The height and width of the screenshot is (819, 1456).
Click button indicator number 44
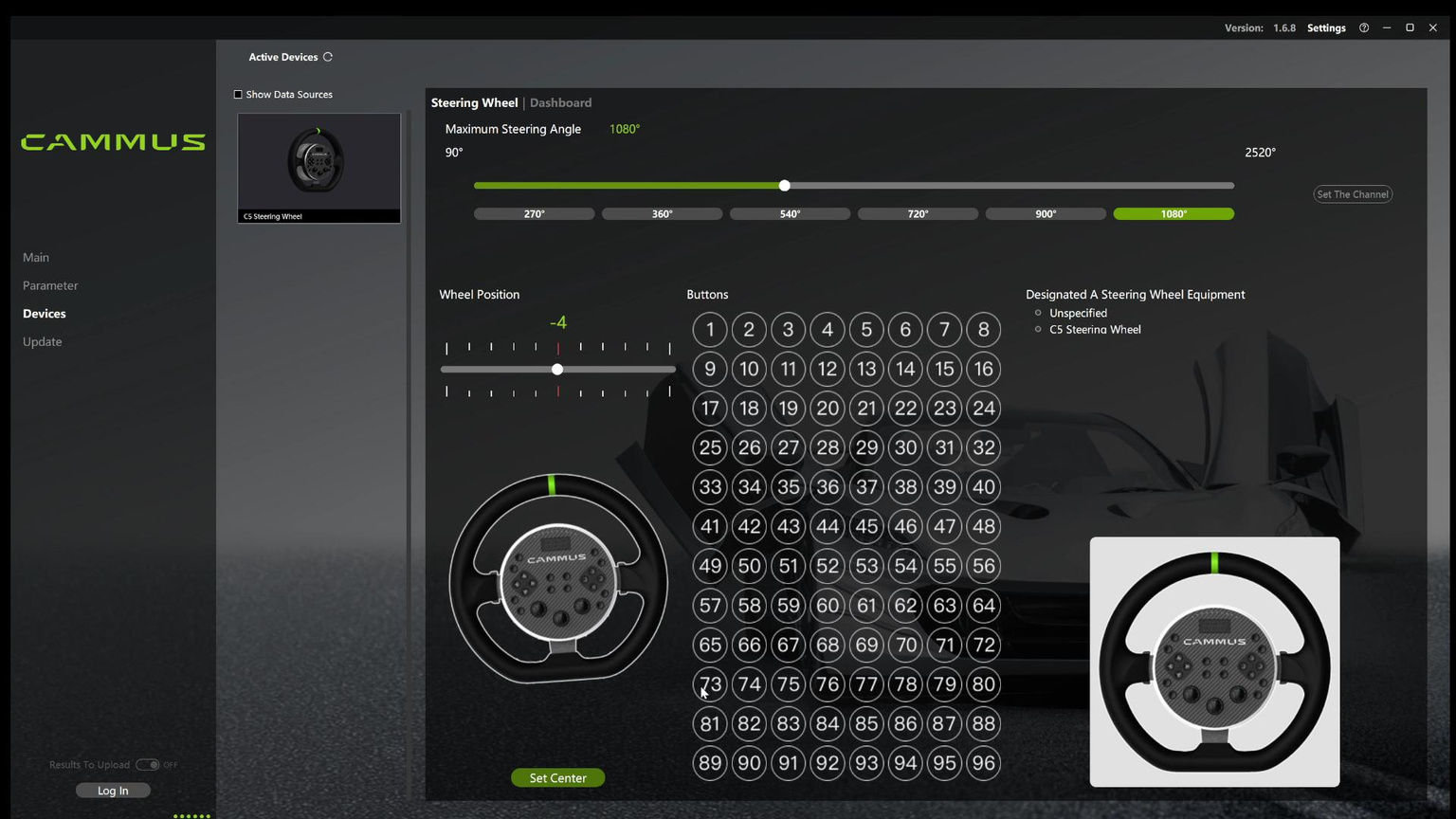click(828, 526)
